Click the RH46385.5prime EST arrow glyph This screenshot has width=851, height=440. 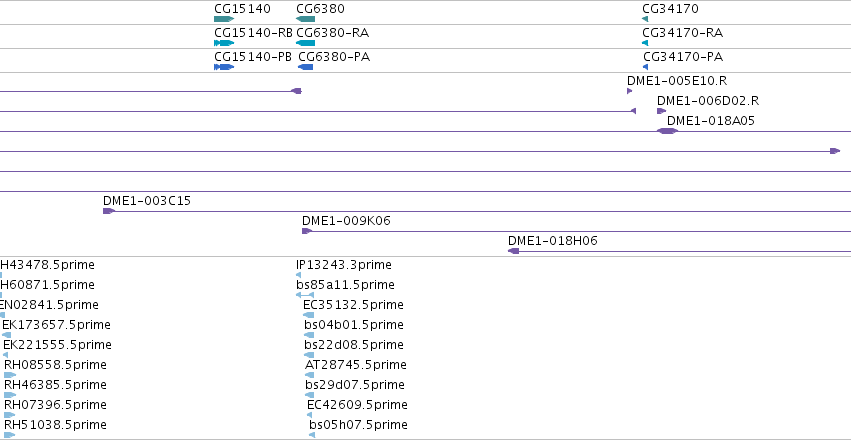coord(10,396)
